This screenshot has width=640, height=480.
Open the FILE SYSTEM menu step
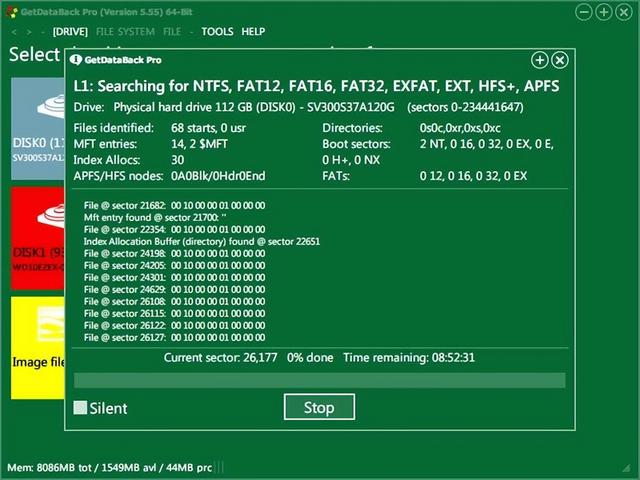(x=125, y=32)
